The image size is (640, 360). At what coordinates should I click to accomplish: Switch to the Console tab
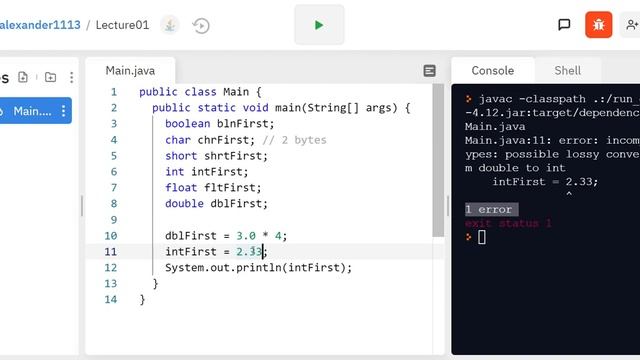[493, 71]
